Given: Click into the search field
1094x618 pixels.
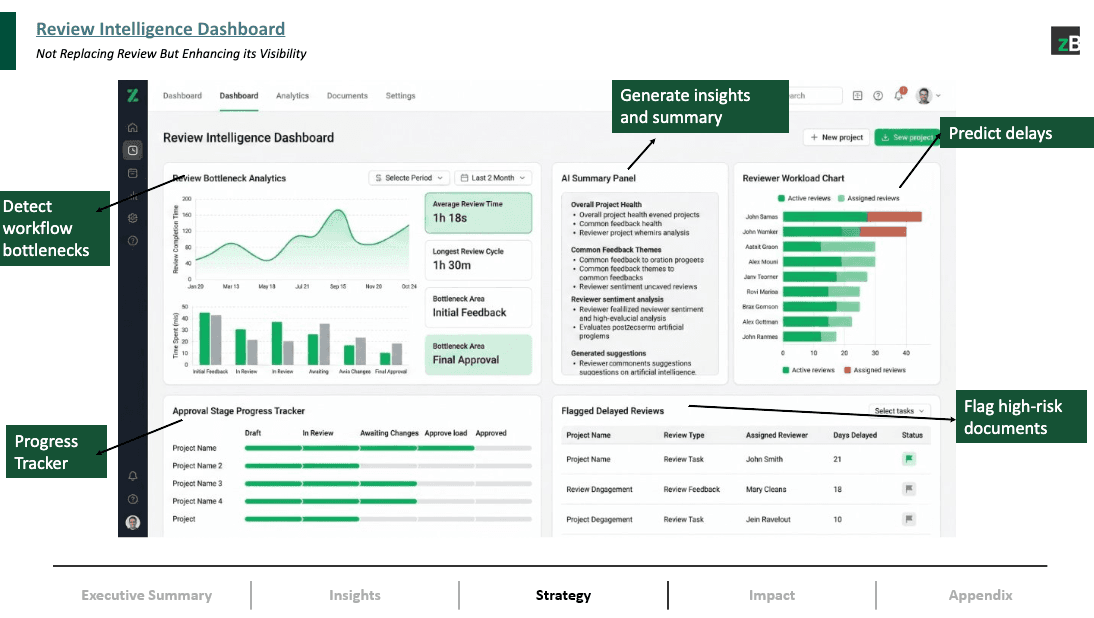Looking at the screenshot, I should point(815,96).
